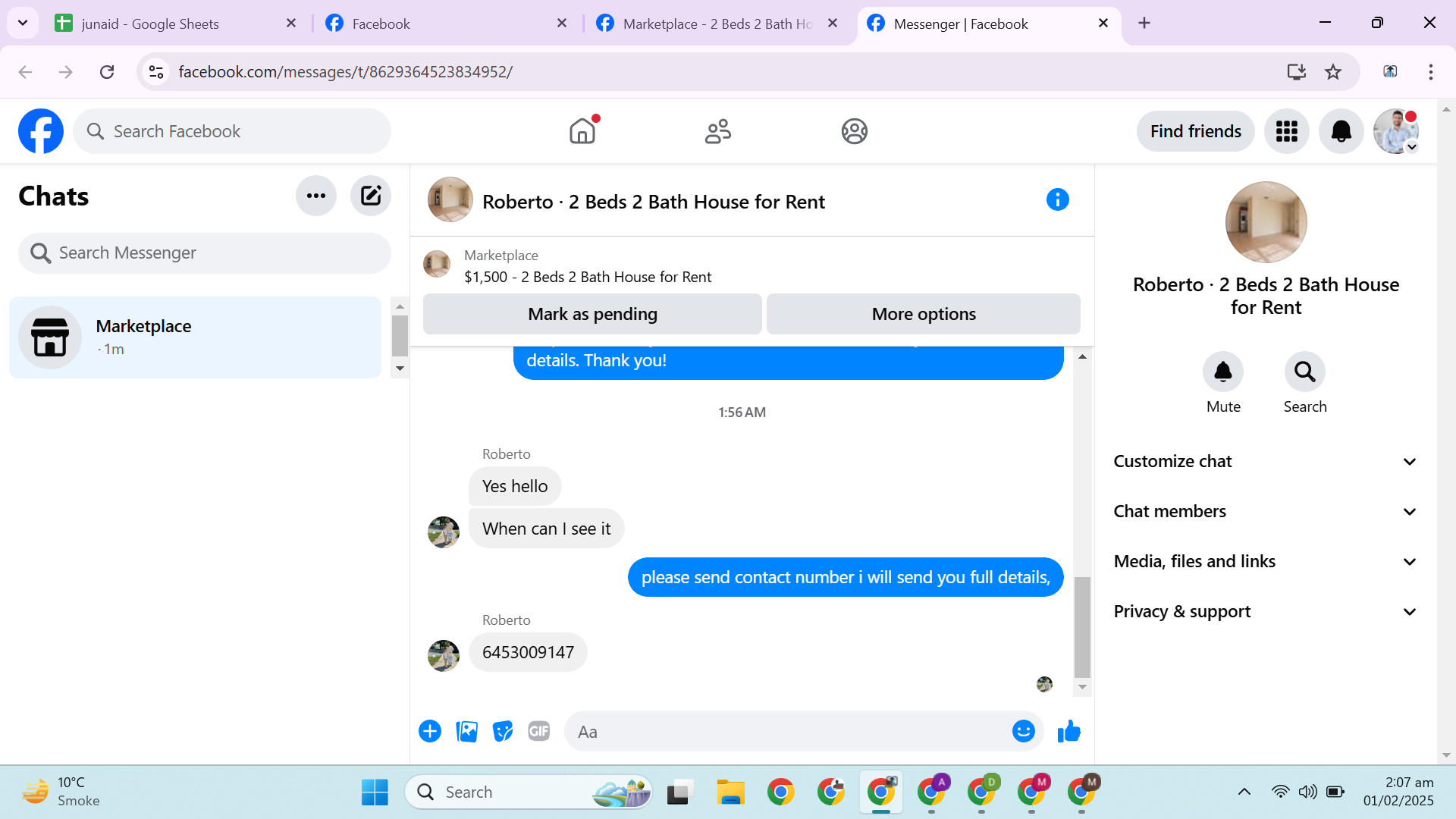The image size is (1456, 819).
Task: Bookmark this page with star icon
Action: (x=1333, y=71)
